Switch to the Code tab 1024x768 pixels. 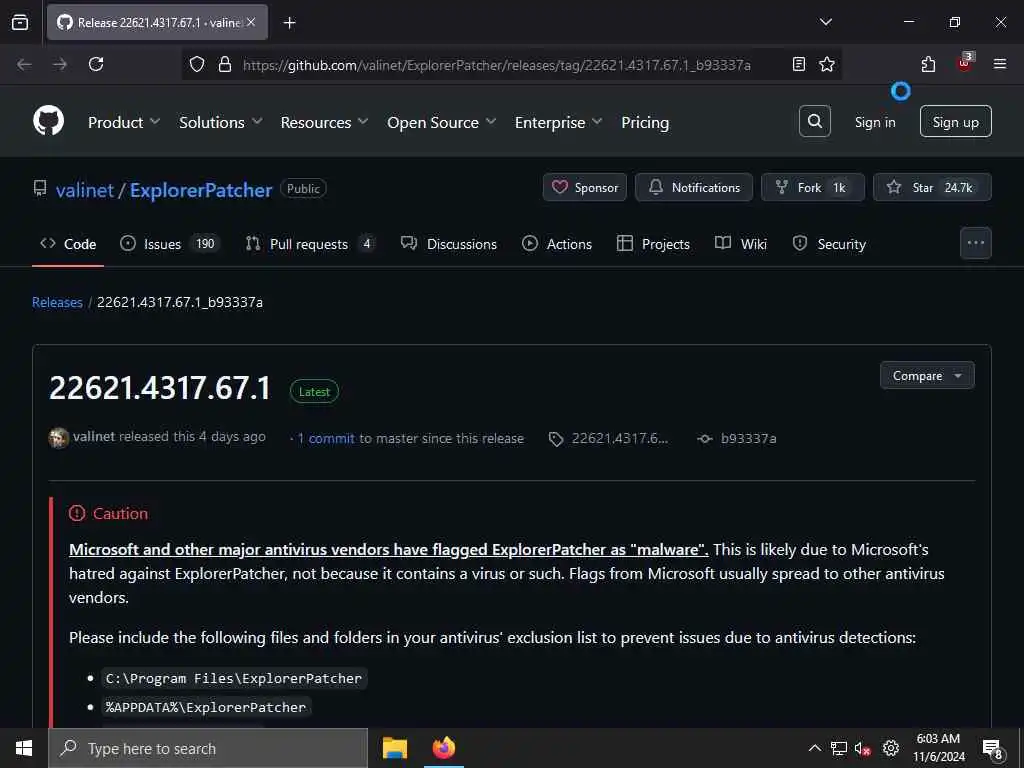click(68, 244)
